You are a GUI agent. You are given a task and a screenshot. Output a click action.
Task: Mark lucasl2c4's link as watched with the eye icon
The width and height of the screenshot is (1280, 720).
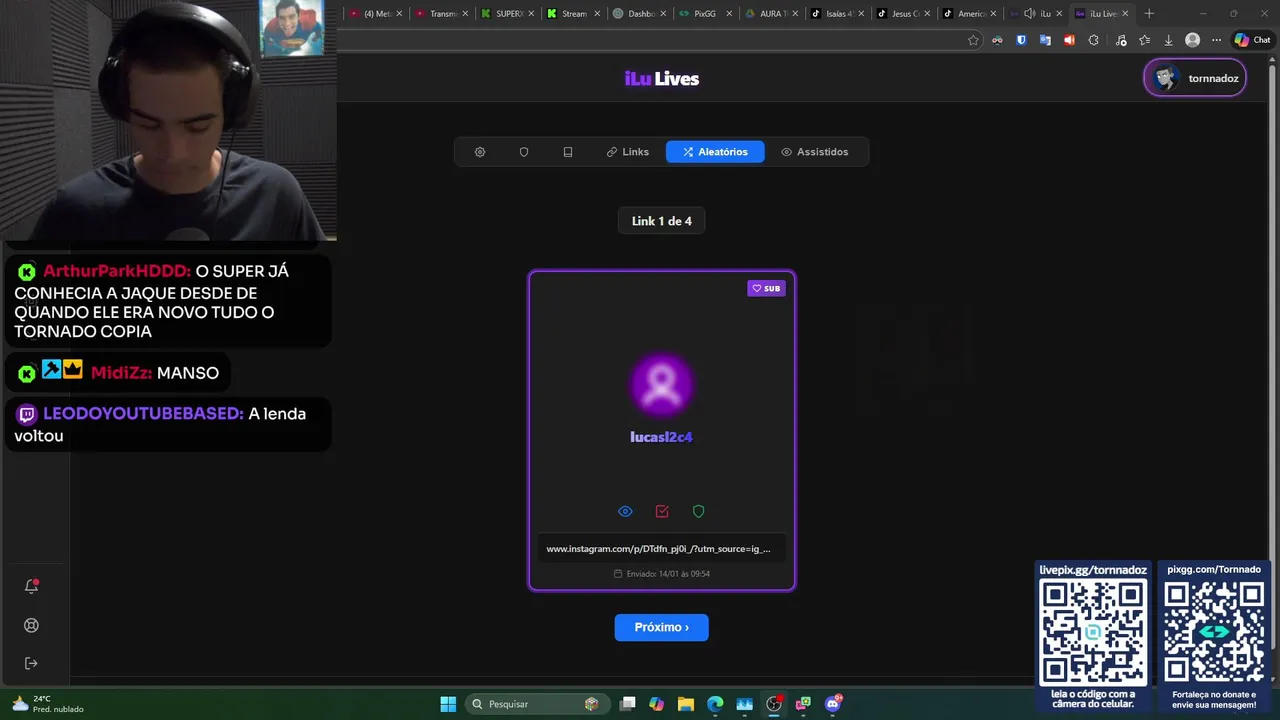(x=625, y=511)
